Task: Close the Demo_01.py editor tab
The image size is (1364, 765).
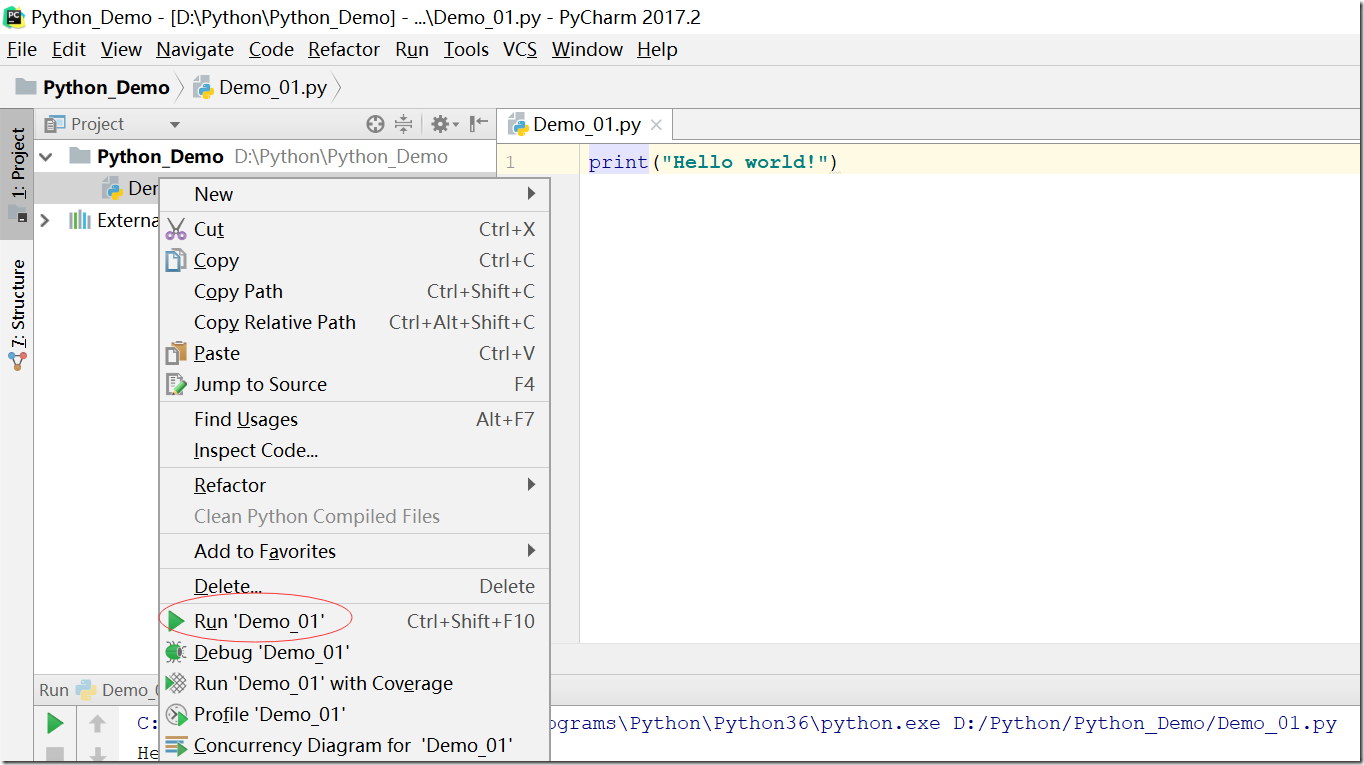Action: (x=656, y=125)
